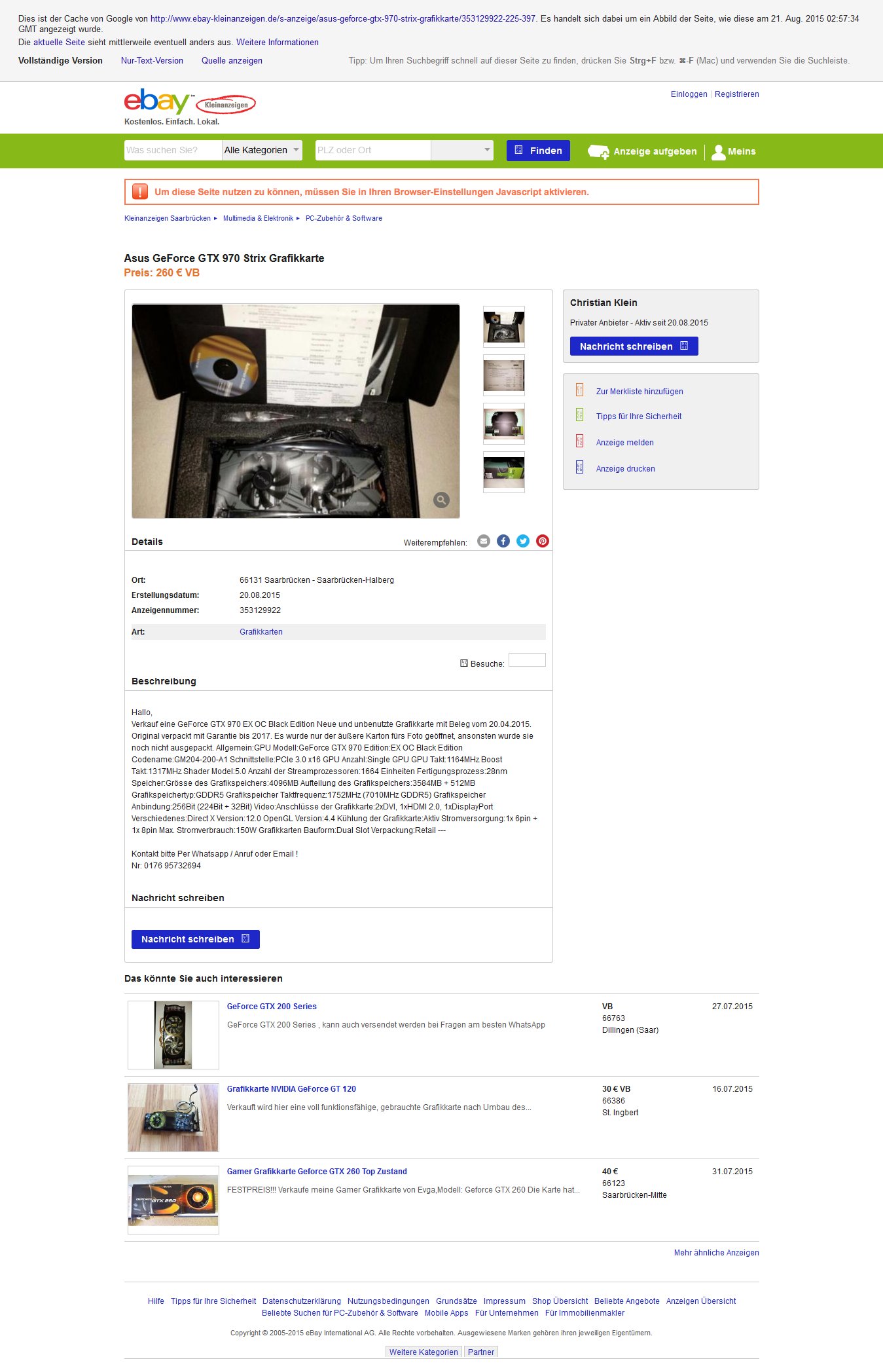Click Nachricht schreiben button under Christian Klein
Screen dimensions: 883x1372
634,346
